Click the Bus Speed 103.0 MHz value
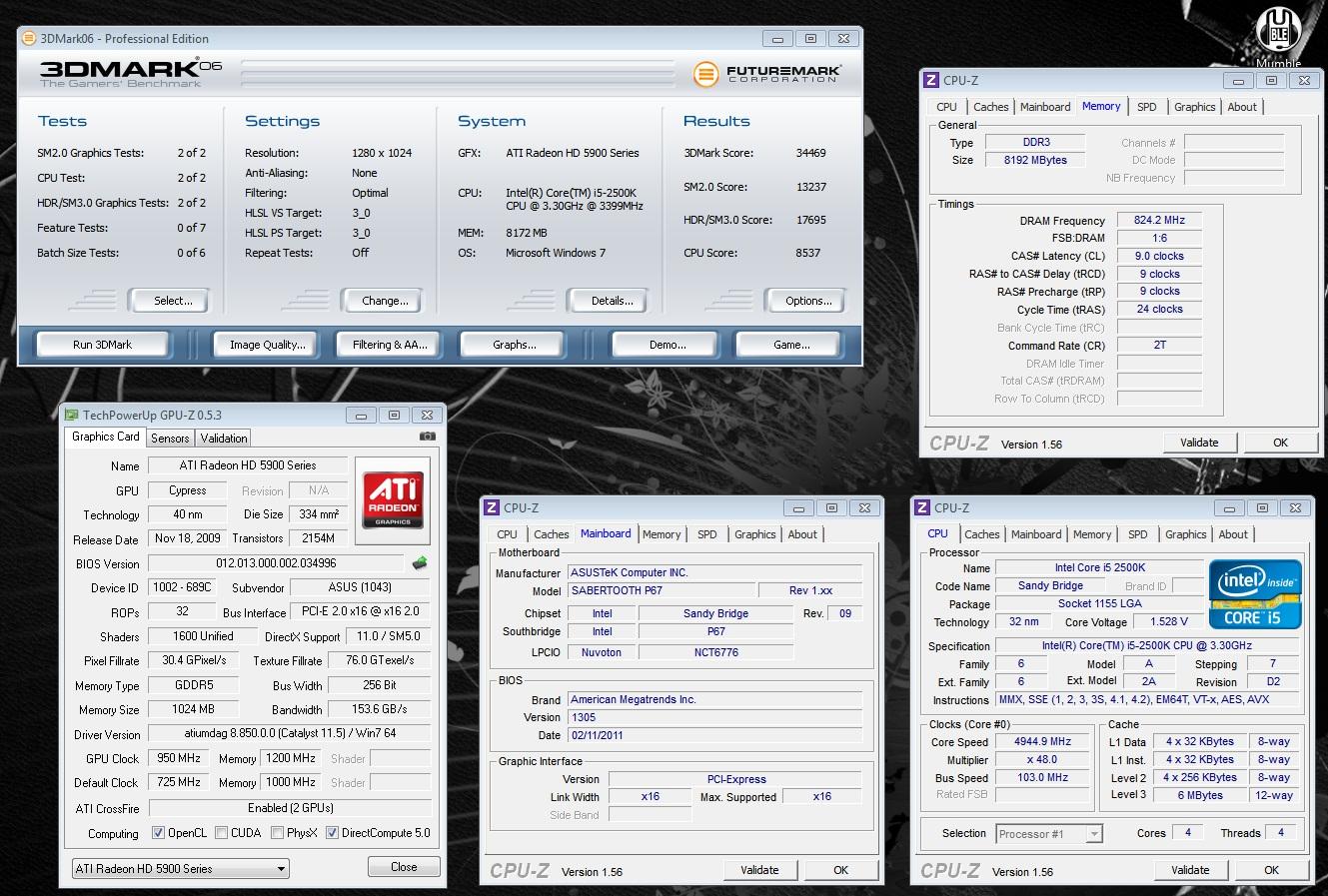The image size is (1328, 896). coord(1043,778)
